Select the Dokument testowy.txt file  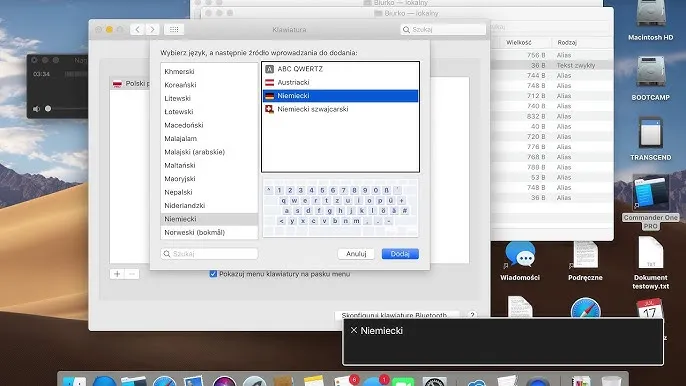pos(651,253)
